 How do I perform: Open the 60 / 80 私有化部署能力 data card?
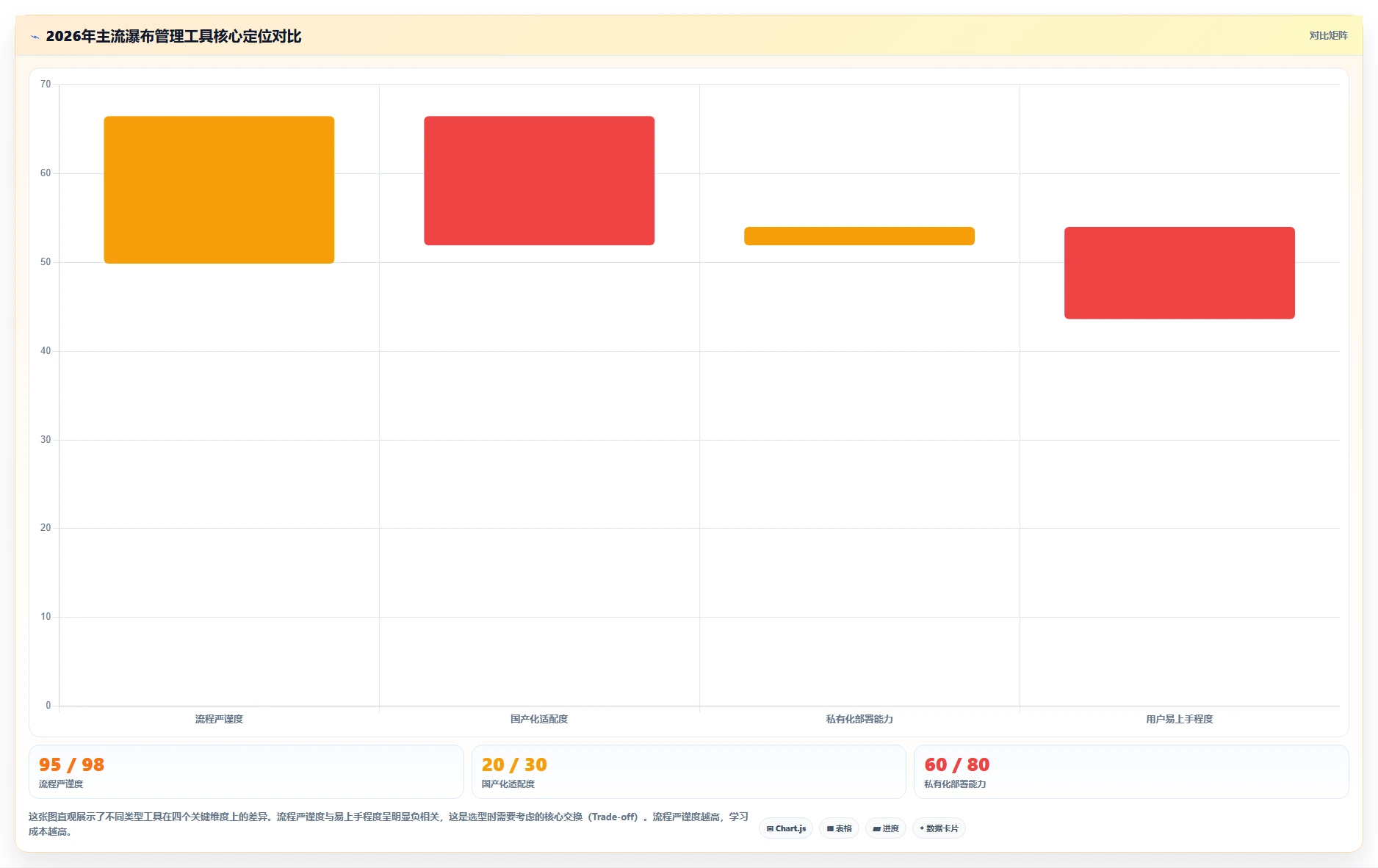point(1131,772)
